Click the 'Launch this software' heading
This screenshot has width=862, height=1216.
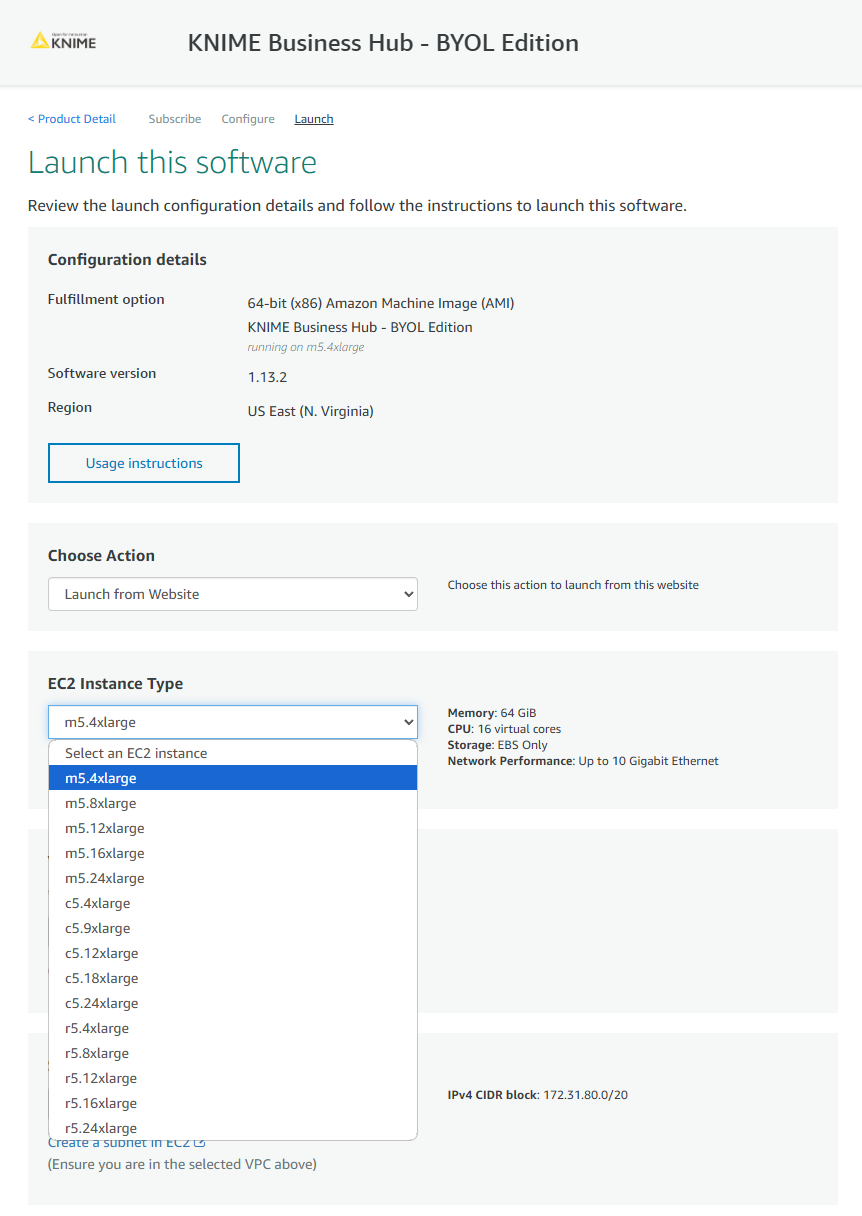(172, 162)
